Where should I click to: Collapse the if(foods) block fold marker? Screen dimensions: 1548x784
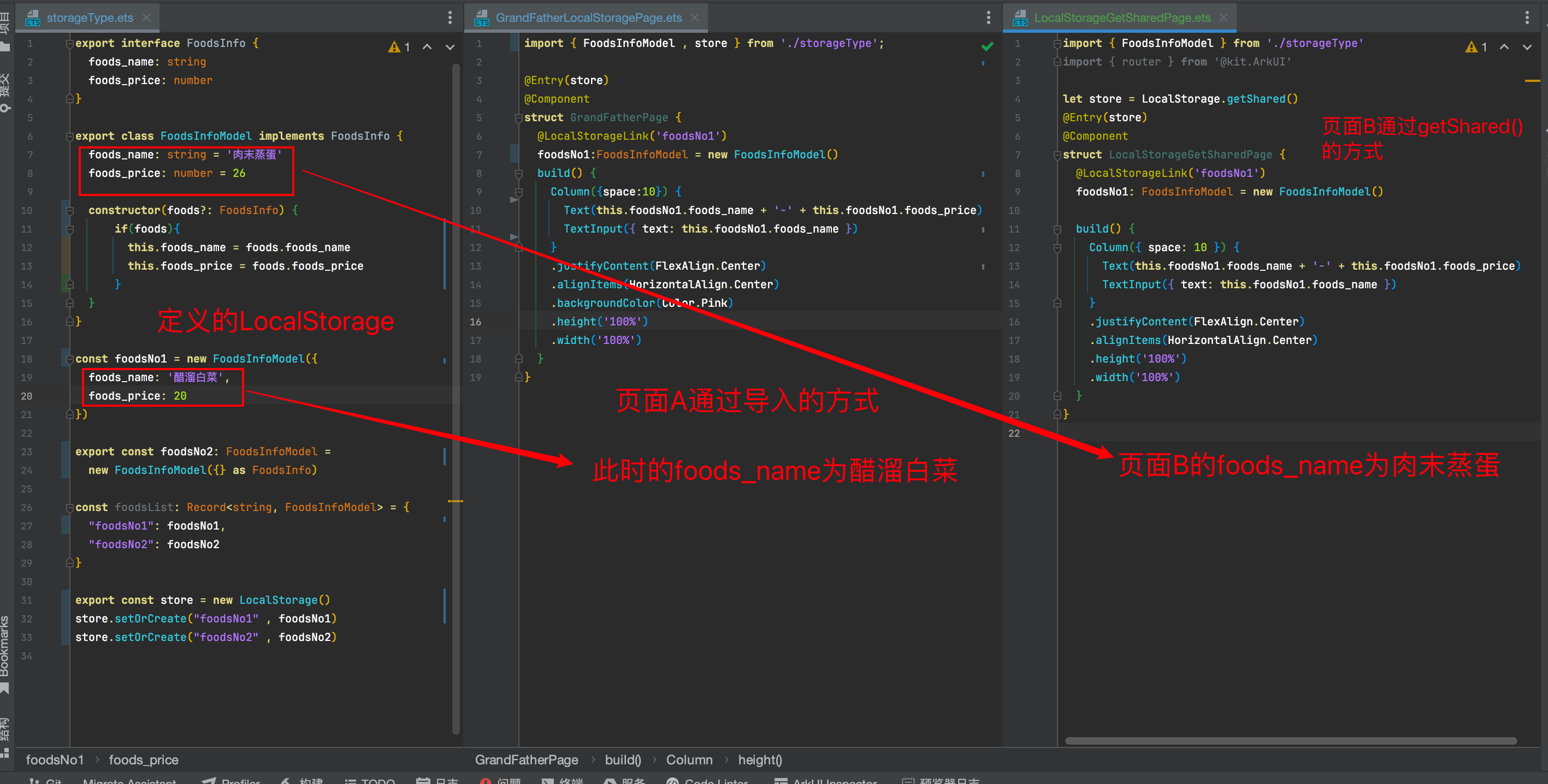70,229
